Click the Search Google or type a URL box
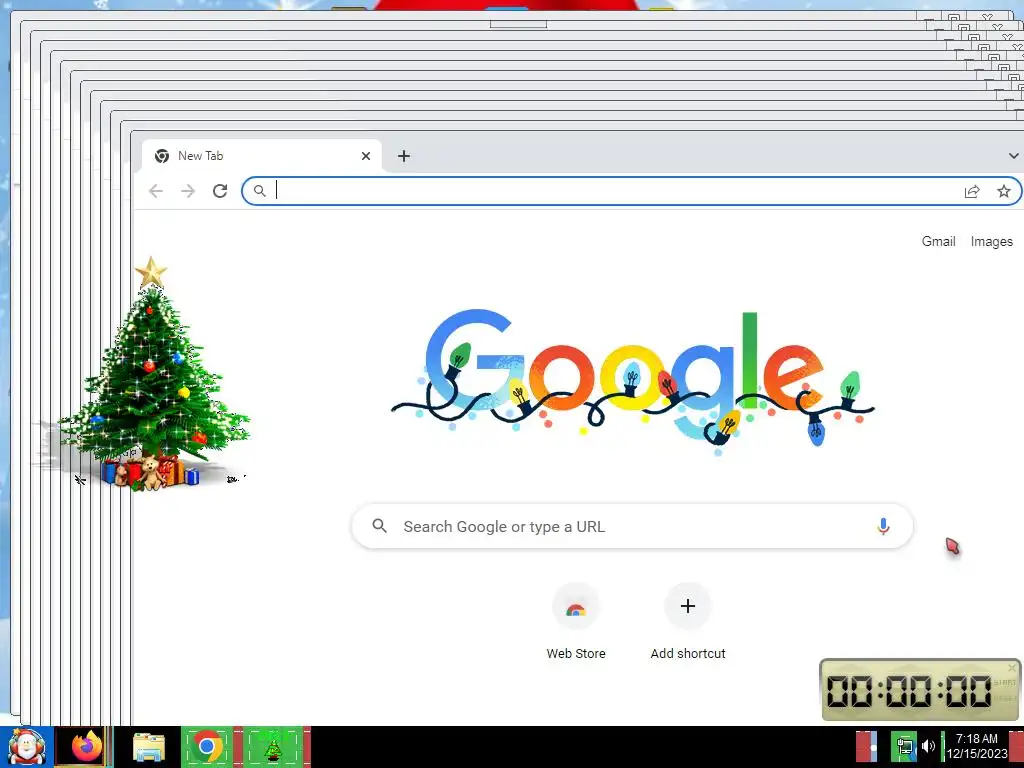Viewport: 1024px width, 768px height. click(632, 526)
